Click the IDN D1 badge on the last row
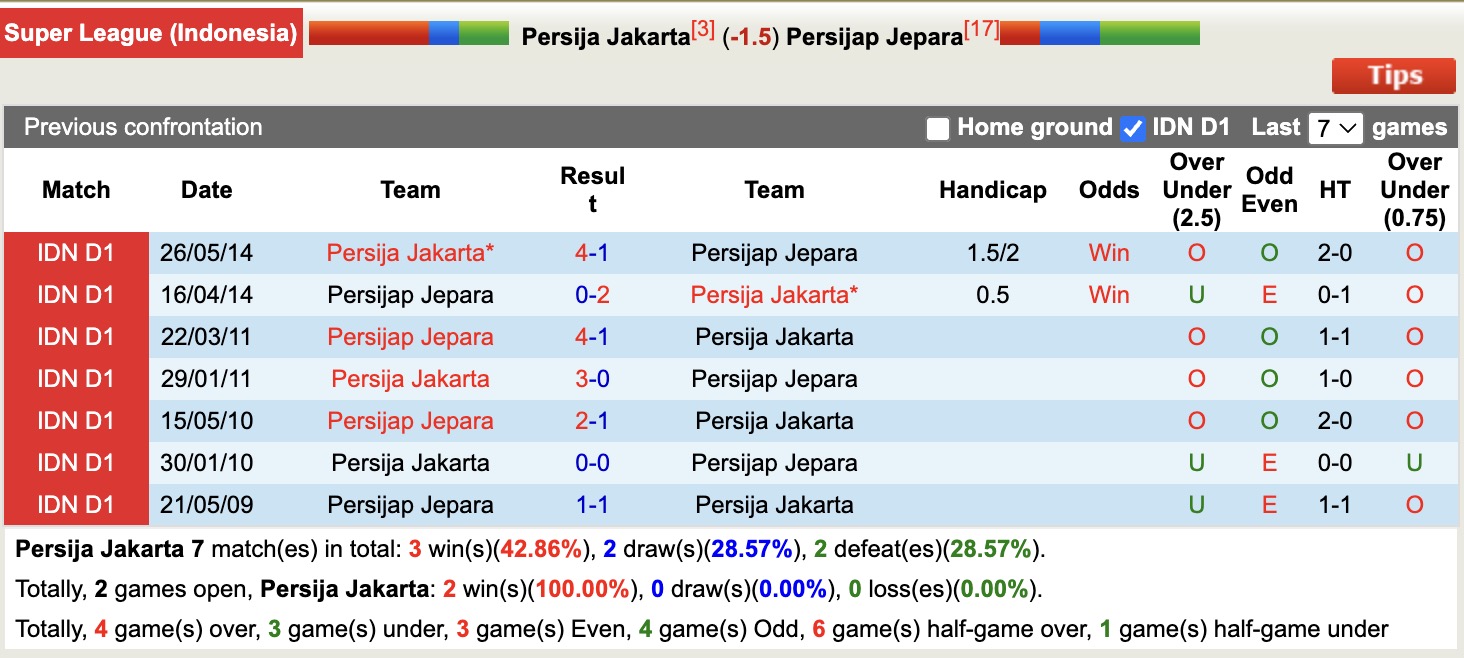This screenshot has height=658, width=1464. (x=76, y=505)
